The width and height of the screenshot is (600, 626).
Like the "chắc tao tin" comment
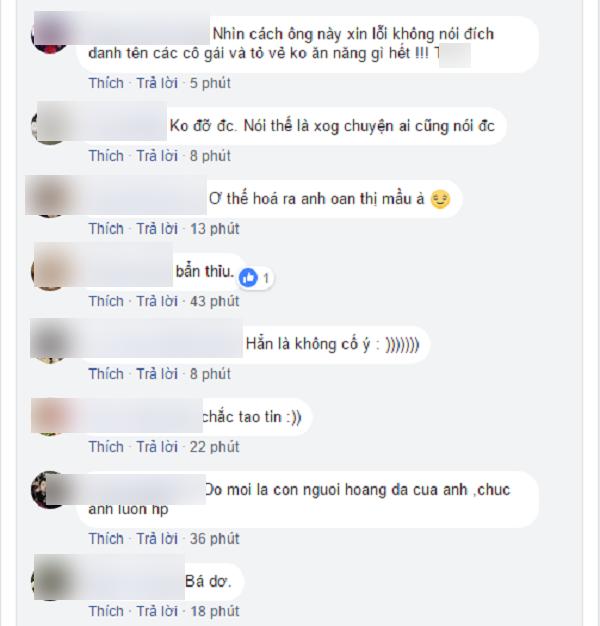tap(106, 447)
